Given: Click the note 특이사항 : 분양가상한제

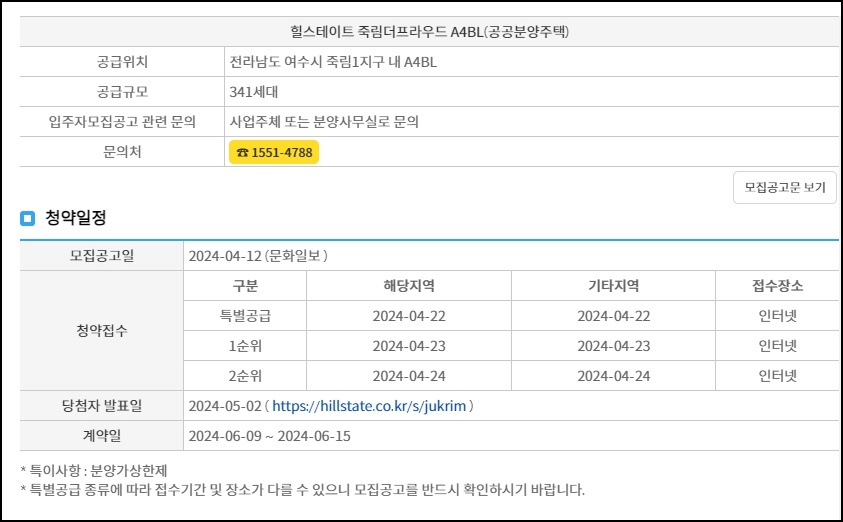Looking at the screenshot, I should tap(94, 471).
